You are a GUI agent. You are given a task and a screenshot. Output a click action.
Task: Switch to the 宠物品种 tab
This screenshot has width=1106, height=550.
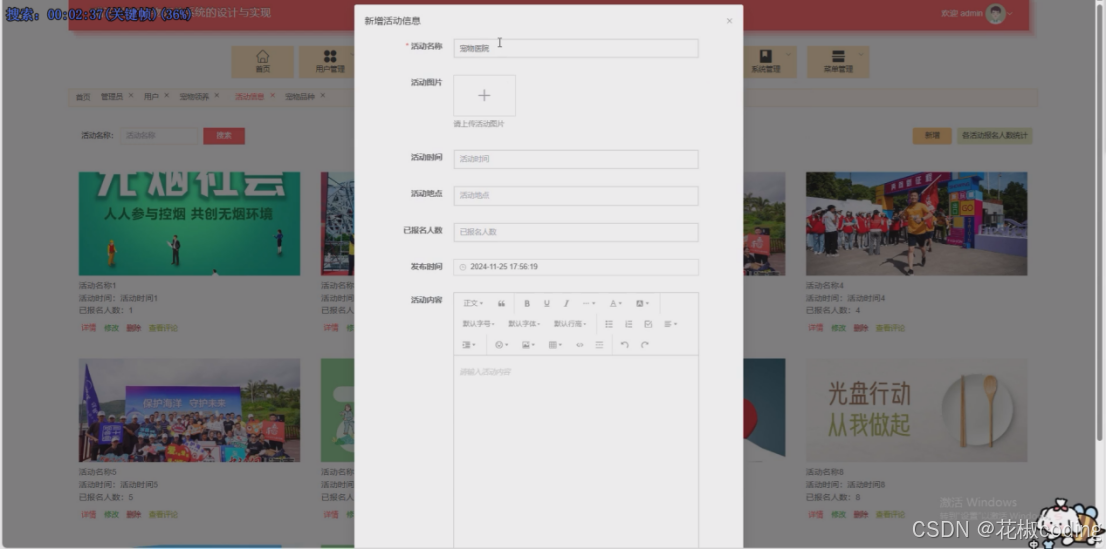[x=300, y=97]
